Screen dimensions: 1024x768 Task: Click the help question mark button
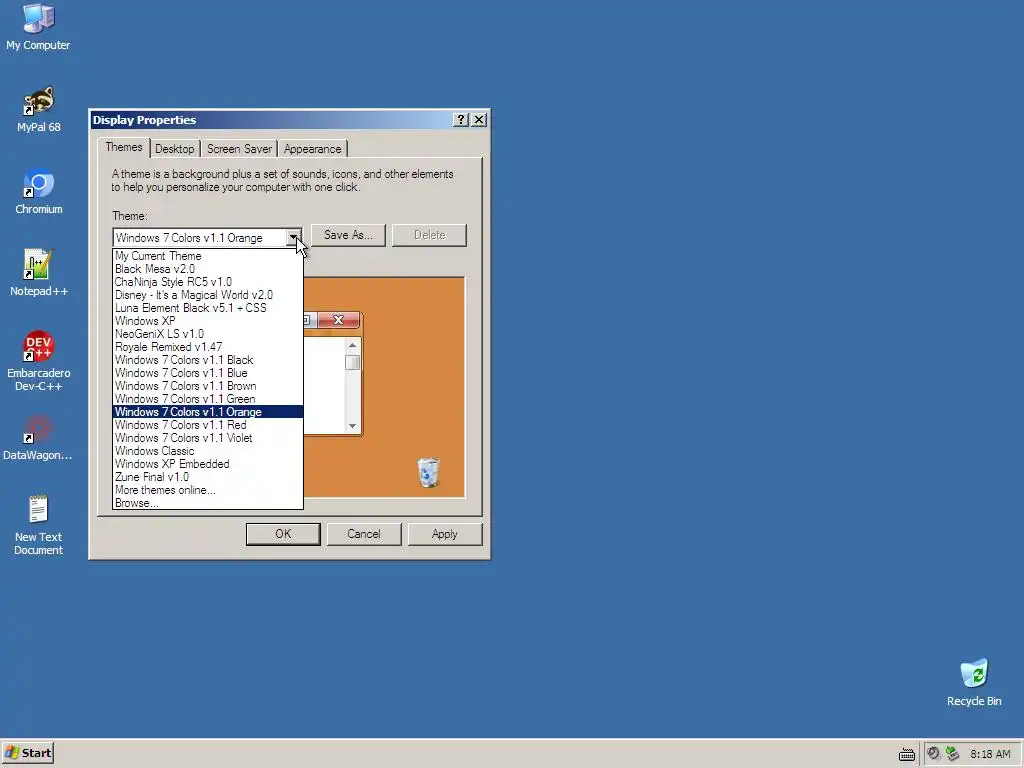coord(460,120)
